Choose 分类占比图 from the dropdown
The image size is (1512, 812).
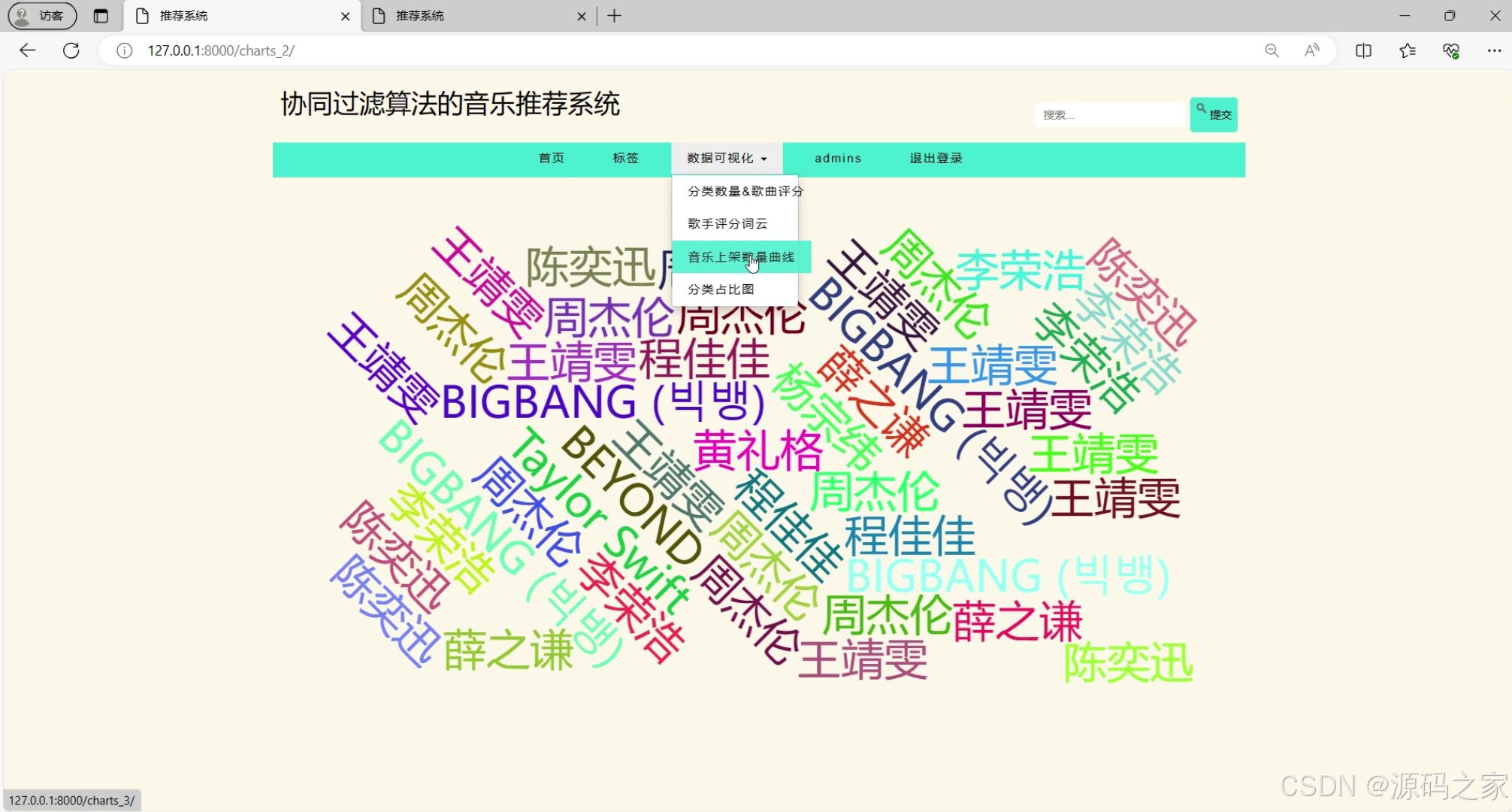click(721, 289)
